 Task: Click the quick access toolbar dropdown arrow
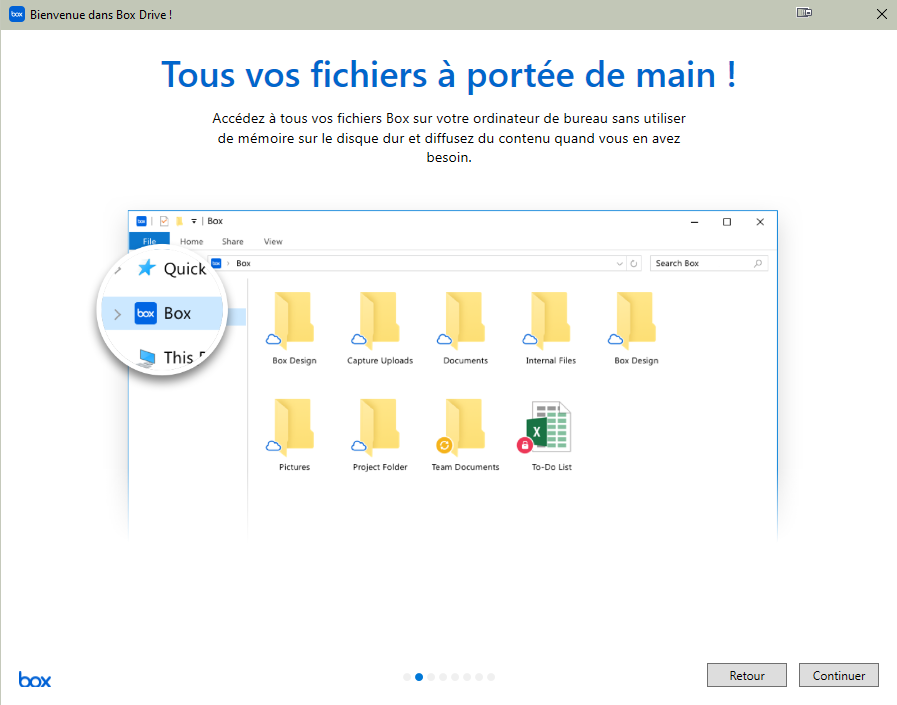click(194, 221)
